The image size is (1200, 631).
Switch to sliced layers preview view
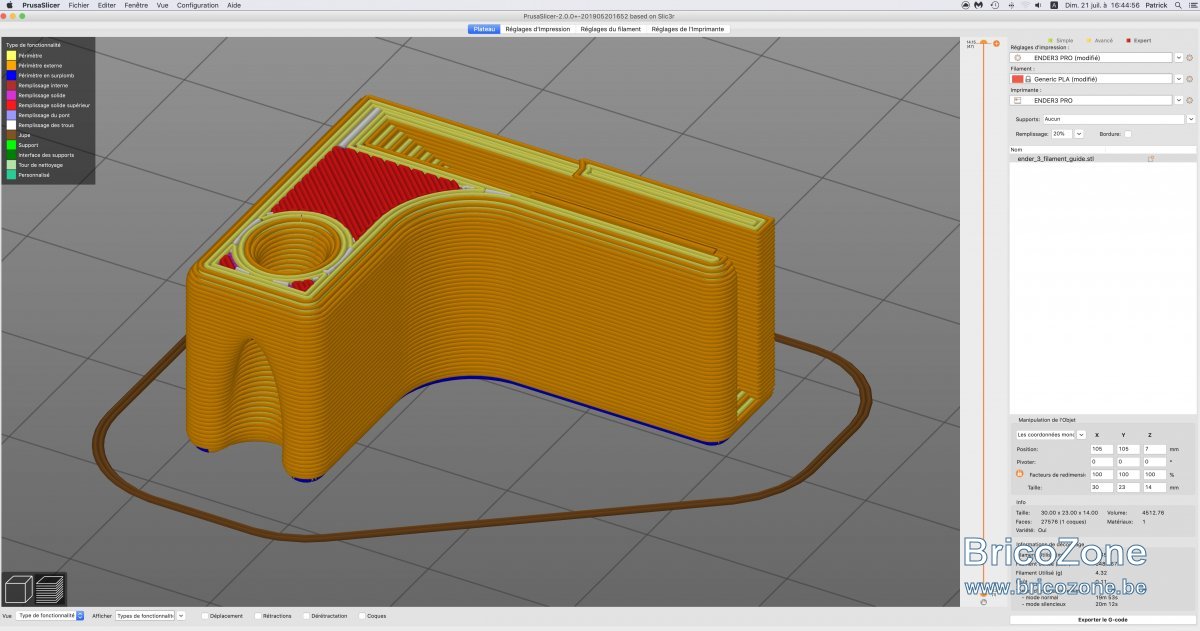point(50,587)
